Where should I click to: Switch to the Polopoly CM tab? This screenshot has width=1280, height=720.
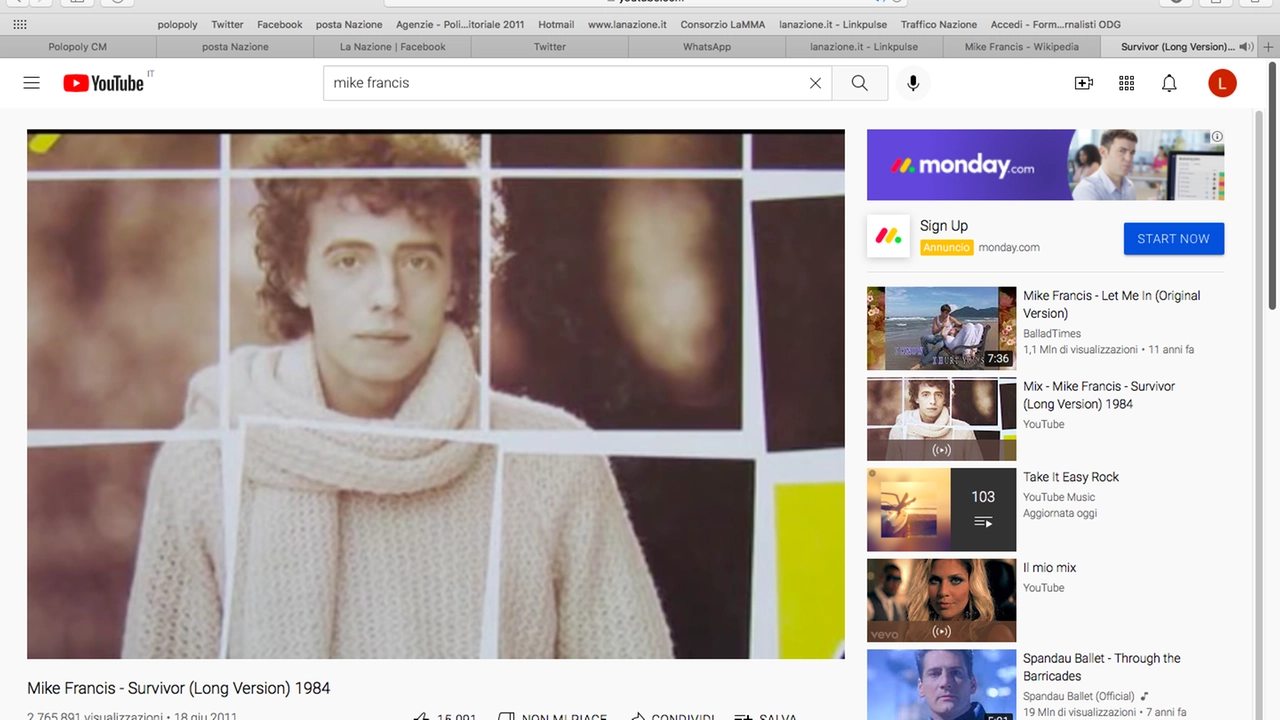click(78, 47)
